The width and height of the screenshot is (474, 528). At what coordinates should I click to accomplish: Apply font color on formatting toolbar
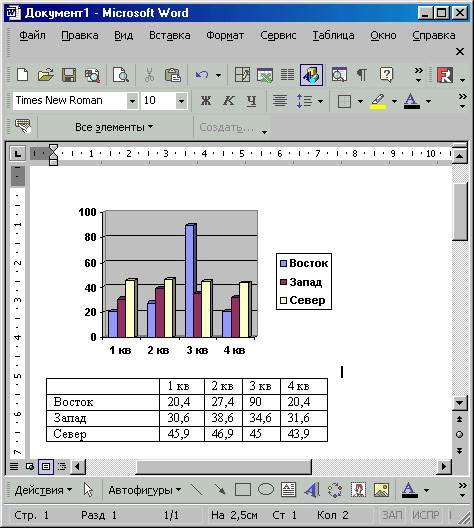click(411, 101)
